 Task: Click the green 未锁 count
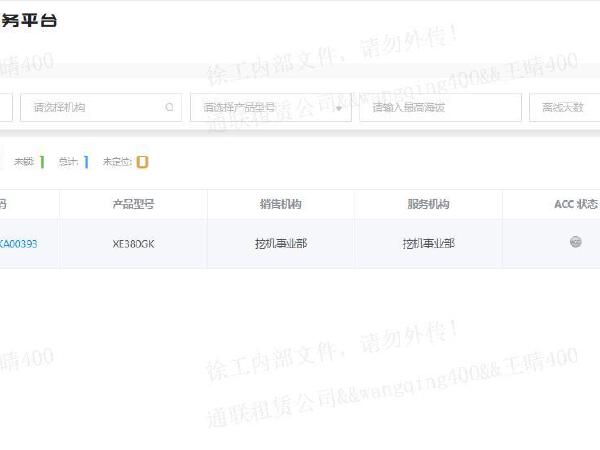42,162
